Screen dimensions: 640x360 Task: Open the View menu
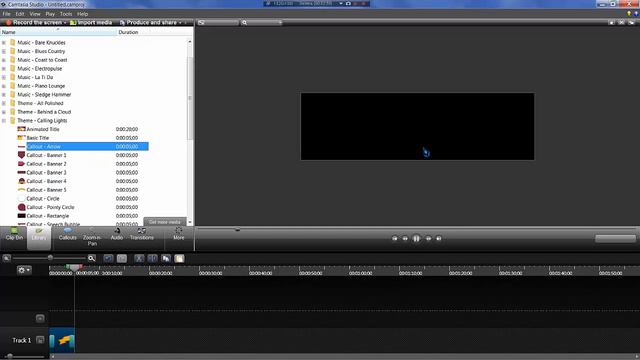click(x=35, y=14)
